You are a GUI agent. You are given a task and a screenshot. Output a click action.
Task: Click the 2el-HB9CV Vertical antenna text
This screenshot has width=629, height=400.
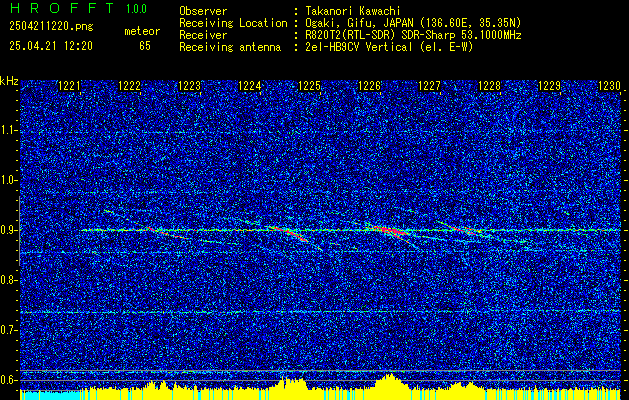[389, 47]
